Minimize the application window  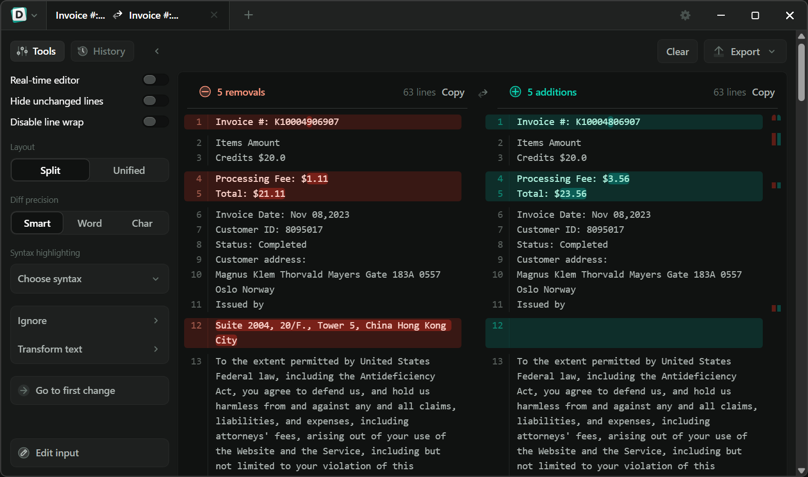(721, 15)
